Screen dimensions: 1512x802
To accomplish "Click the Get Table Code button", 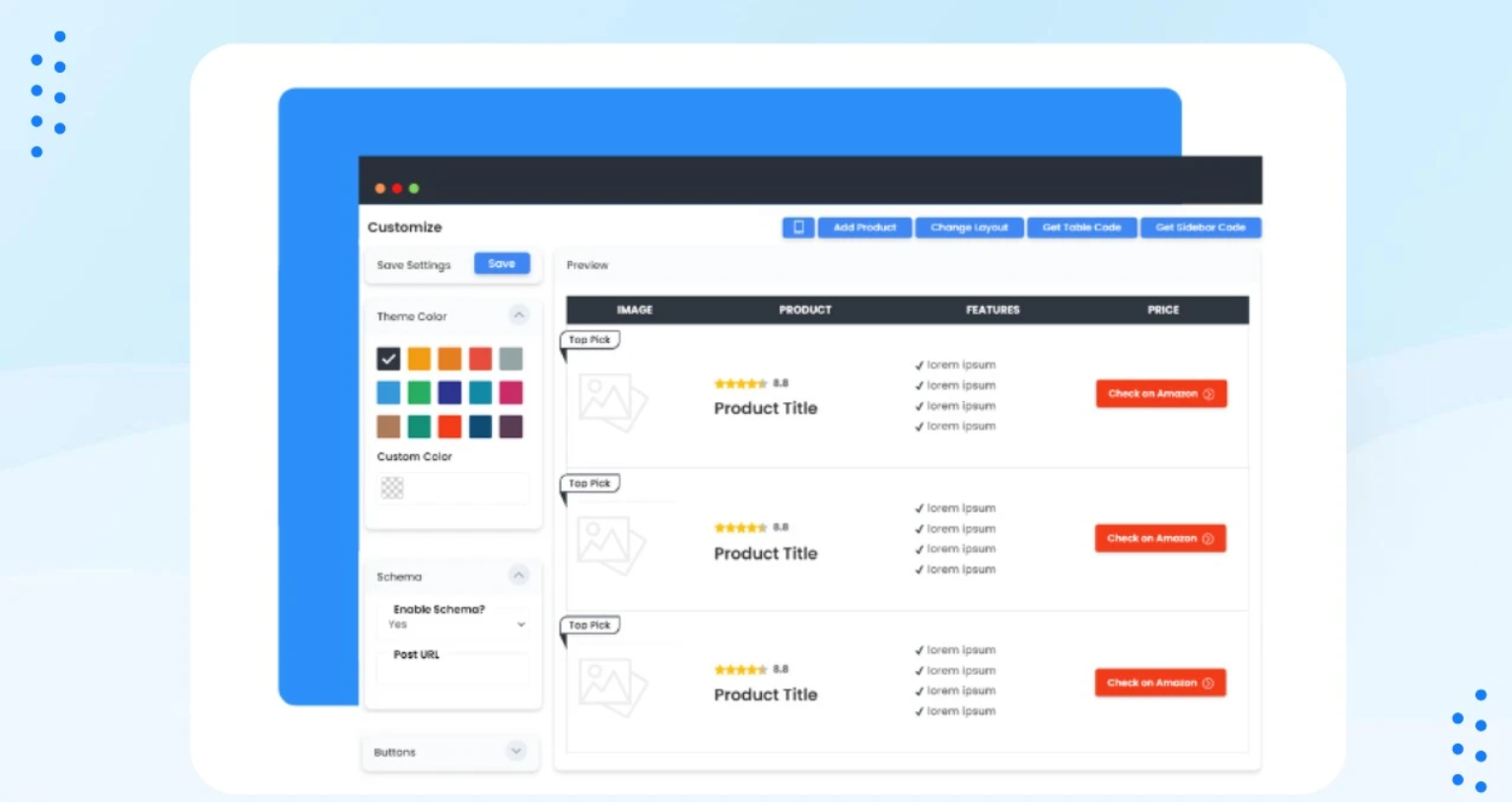I will pos(1081,228).
